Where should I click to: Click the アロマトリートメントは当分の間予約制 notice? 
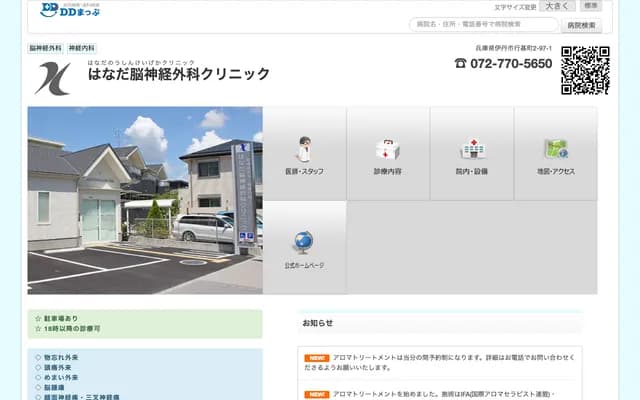click(x=440, y=362)
